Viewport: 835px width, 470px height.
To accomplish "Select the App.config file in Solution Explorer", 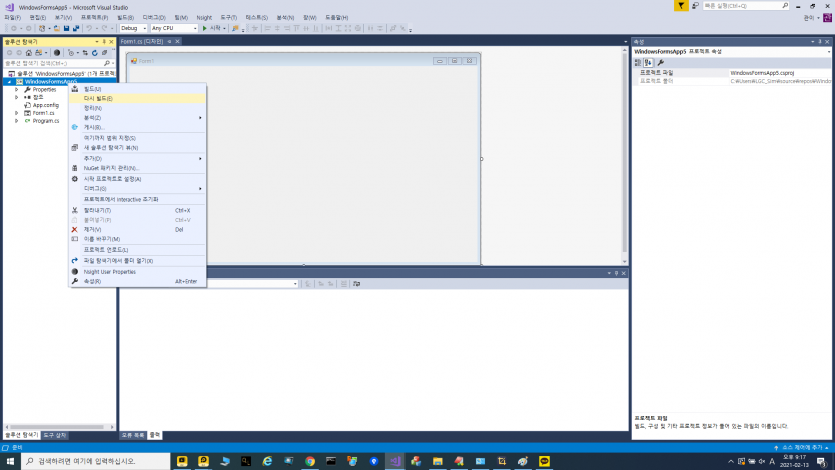I will tap(46, 105).
